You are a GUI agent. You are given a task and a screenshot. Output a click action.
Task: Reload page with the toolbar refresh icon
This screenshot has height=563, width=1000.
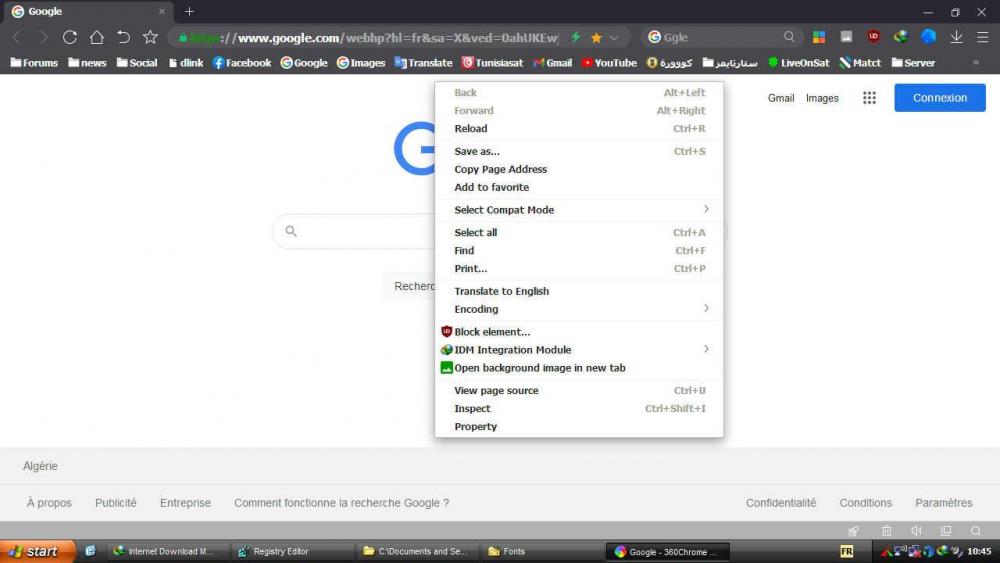pyautogui.click(x=70, y=38)
